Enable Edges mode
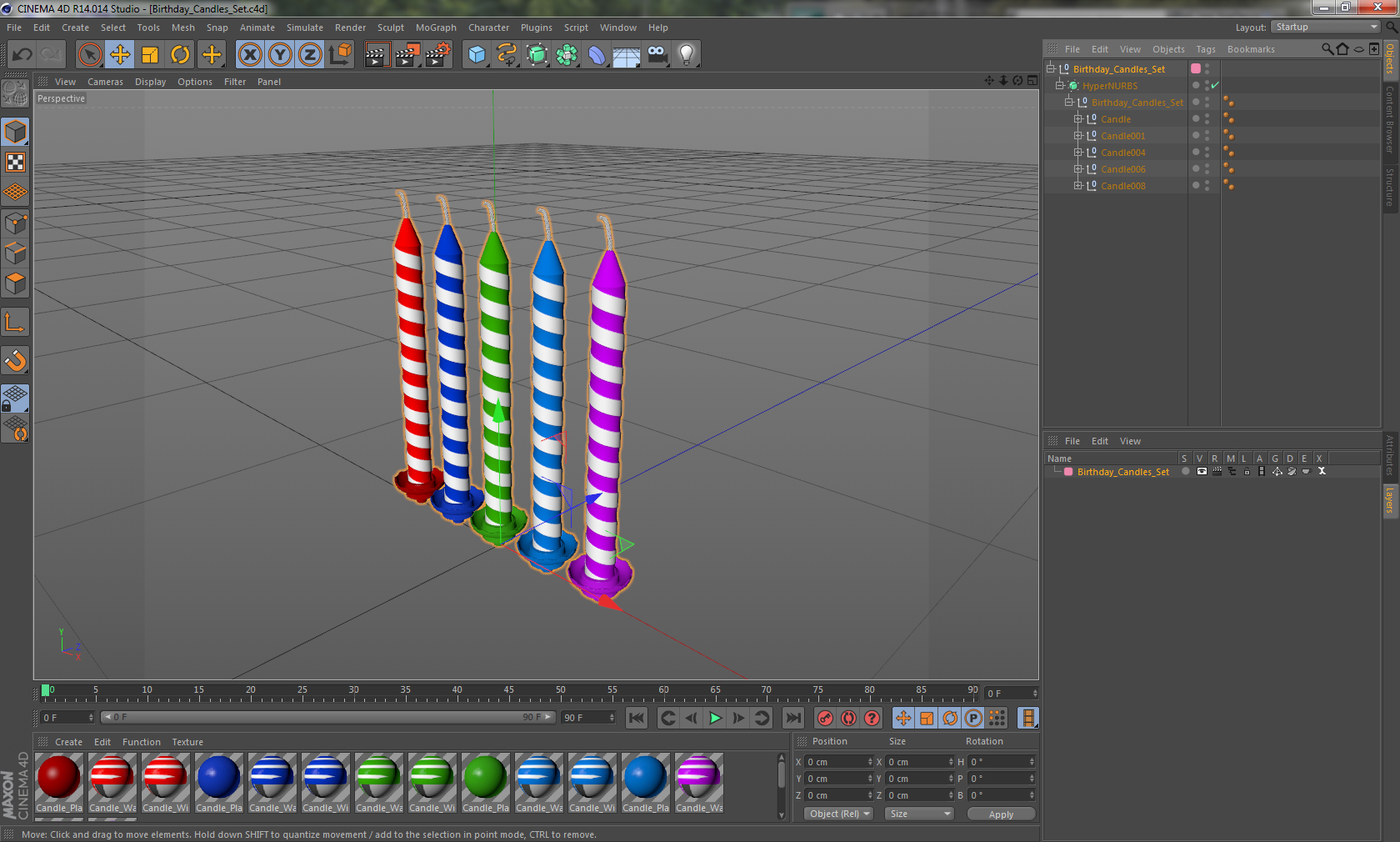Viewport: 1400px width, 842px height. (15, 253)
